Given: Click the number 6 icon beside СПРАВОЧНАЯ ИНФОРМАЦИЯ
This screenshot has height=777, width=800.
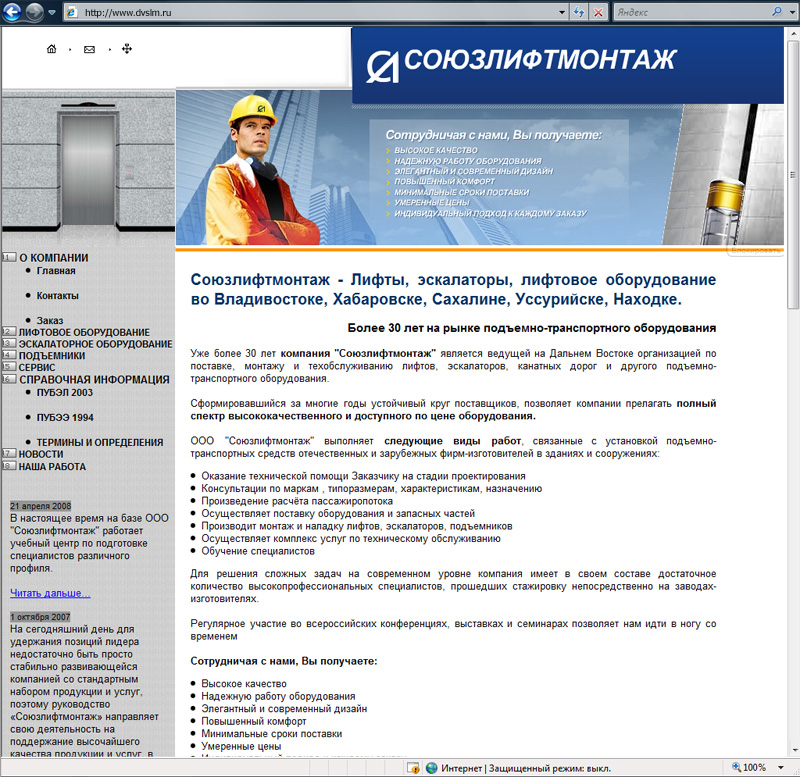Looking at the screenshot, I should point(9,379).
